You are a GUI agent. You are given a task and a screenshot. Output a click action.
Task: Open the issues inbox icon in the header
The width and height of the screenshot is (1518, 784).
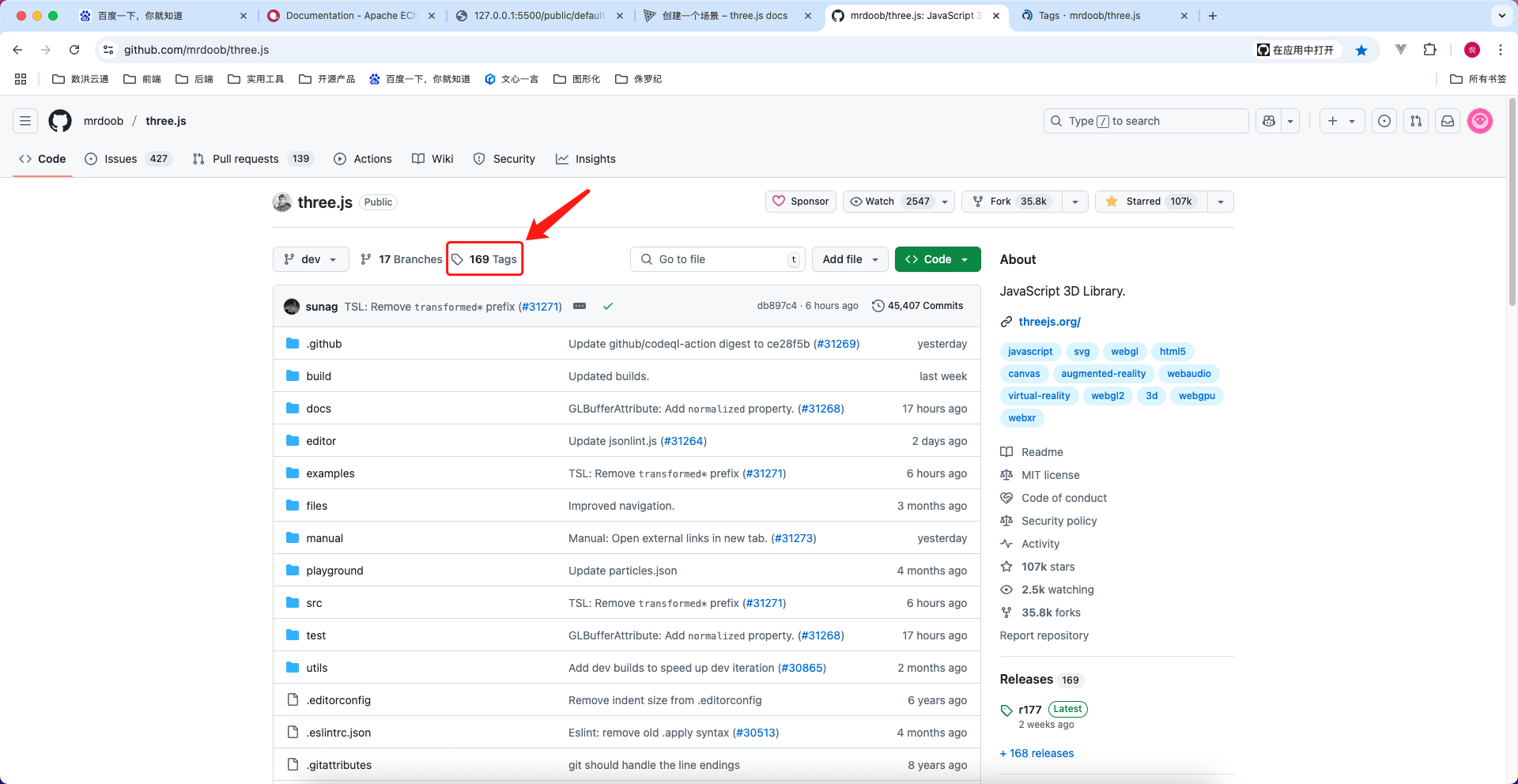(x=1384, y=121)
